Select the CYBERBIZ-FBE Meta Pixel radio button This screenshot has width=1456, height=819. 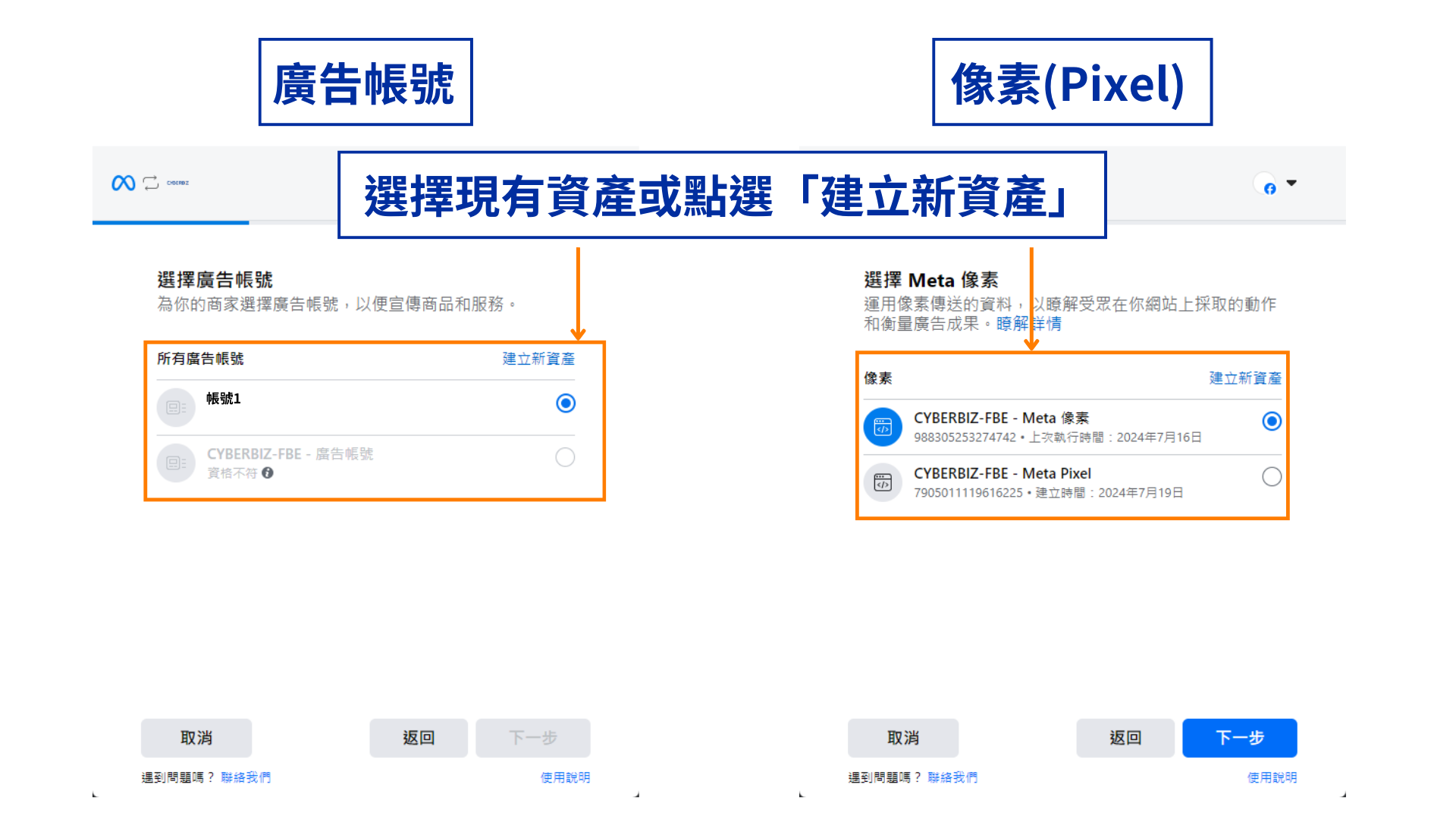[x=1272, y=477]
